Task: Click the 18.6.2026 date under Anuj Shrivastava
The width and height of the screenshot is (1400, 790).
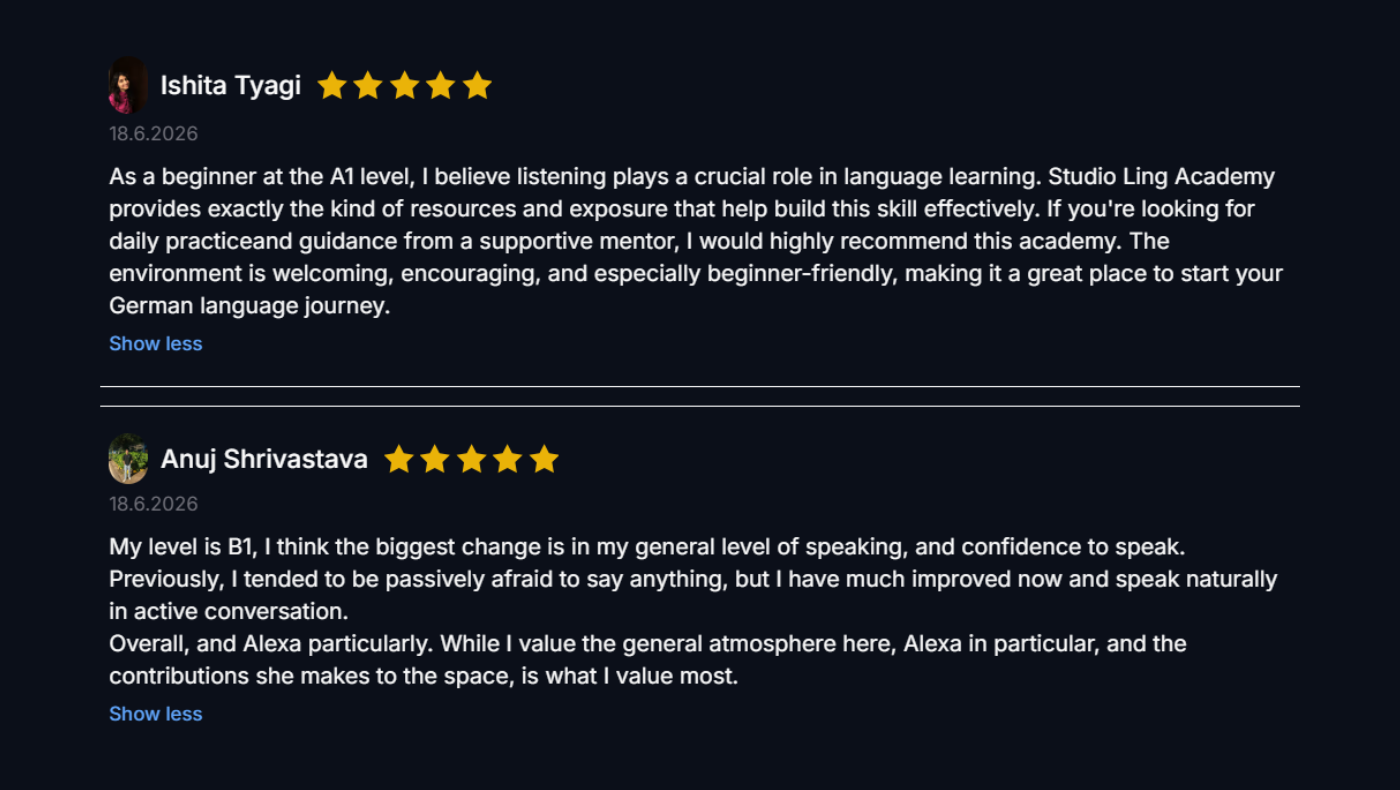Action: (154, 503)
